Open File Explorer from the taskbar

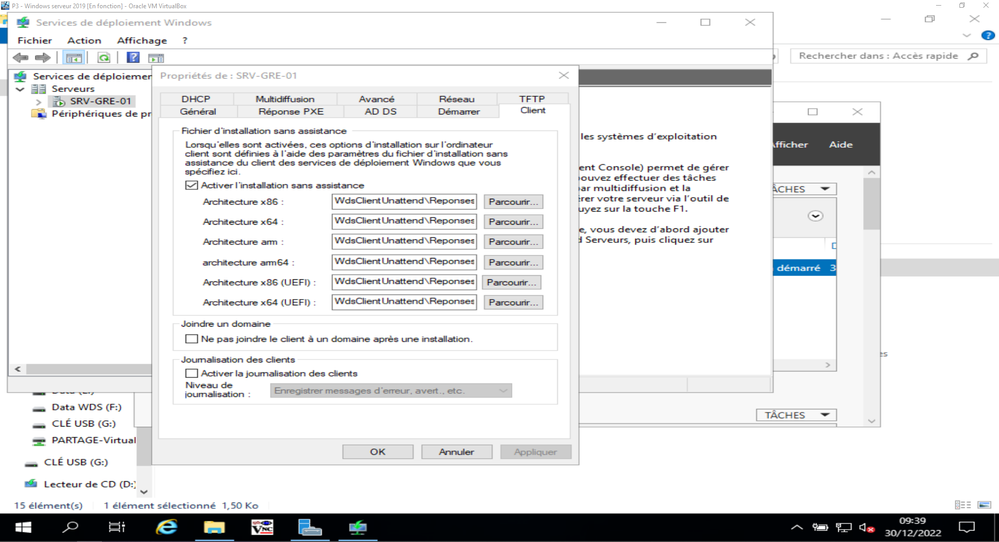pos(214,527)
